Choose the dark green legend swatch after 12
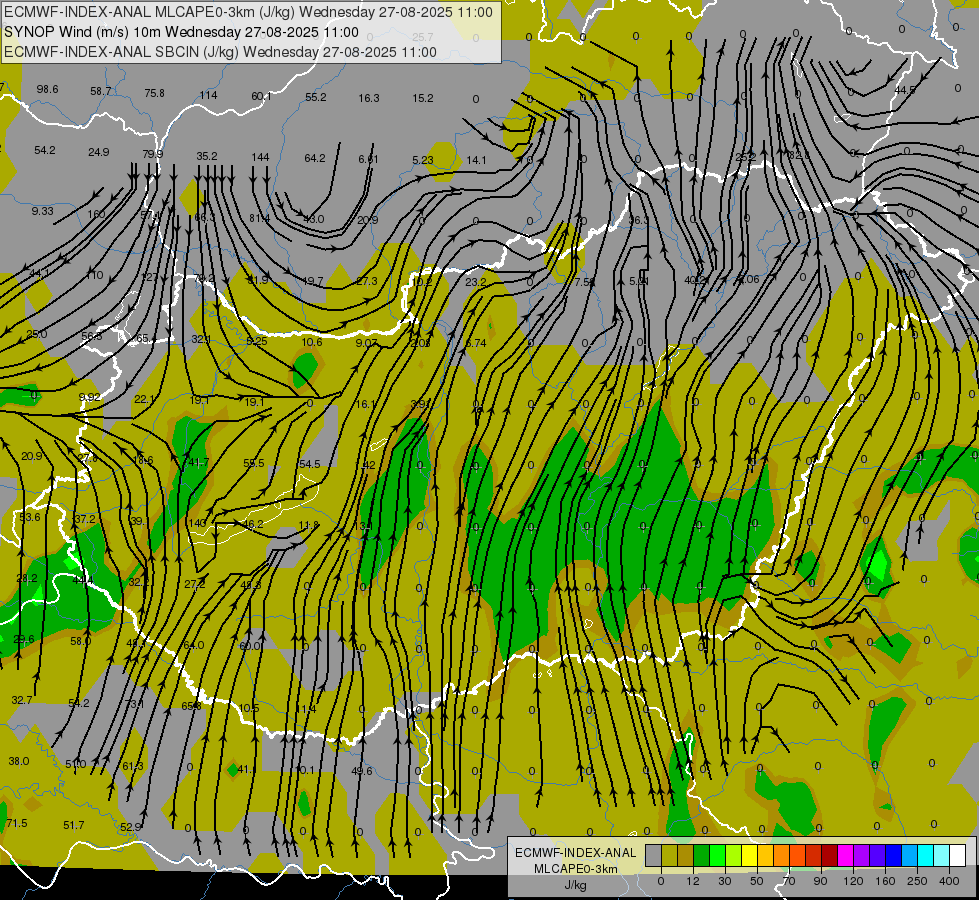The width and height of the screenshot is (979, 900). [702, 855]
